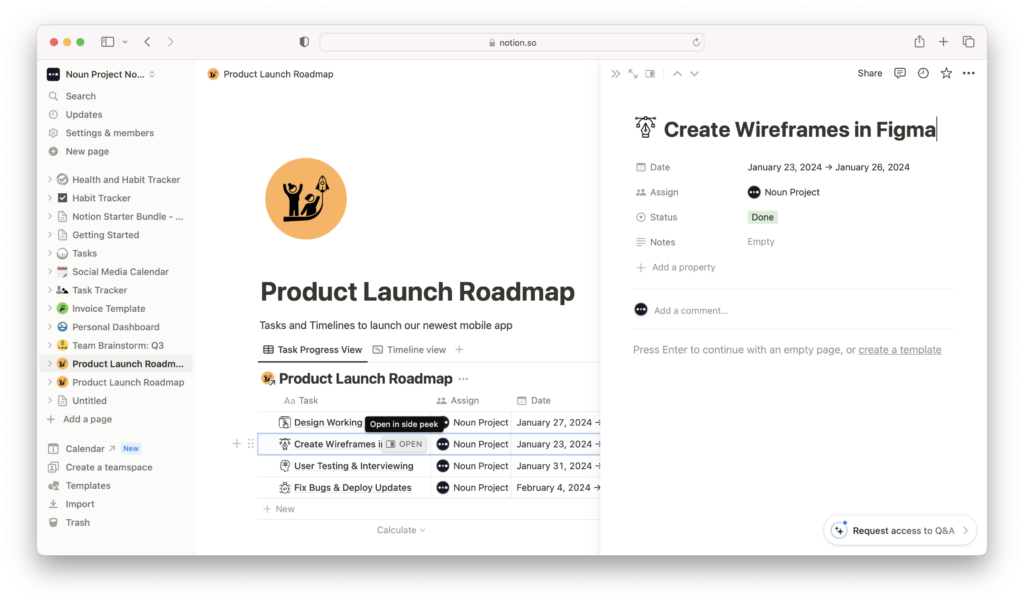Open a new Safari tab with plus icon
The width and height of the screenshot is (1024, 604).
tap(944, 42)
